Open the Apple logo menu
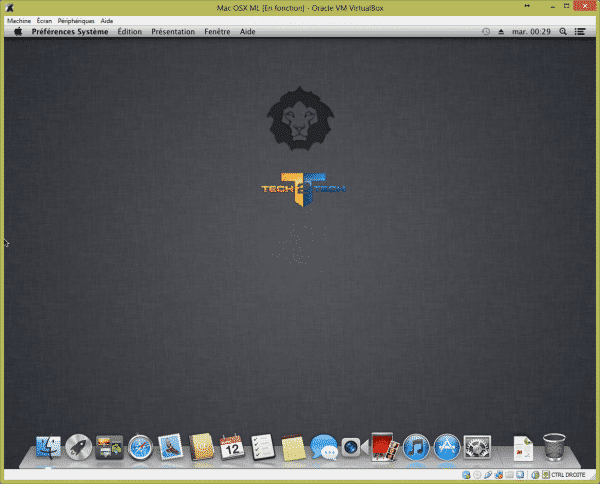The height and width of the screenshot is (484, 600). point(18,31)
